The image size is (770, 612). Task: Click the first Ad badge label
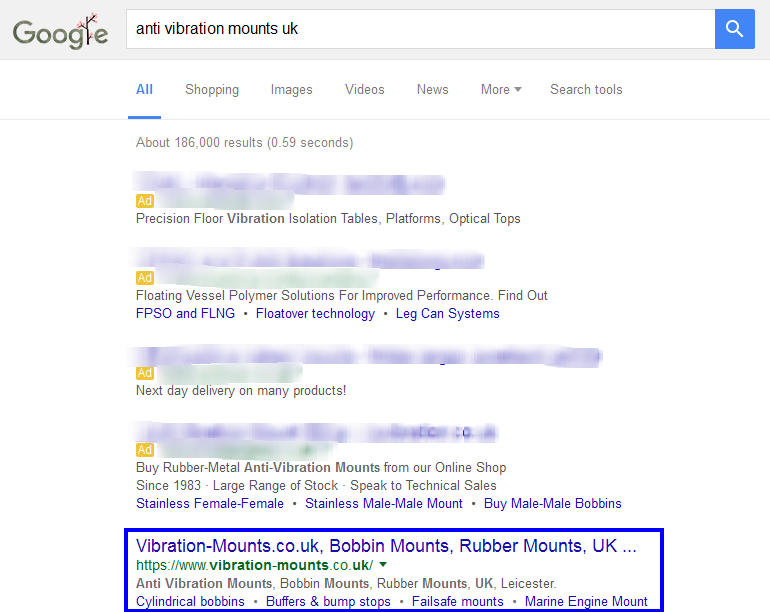pyautogui.click(x=145, y=200)
